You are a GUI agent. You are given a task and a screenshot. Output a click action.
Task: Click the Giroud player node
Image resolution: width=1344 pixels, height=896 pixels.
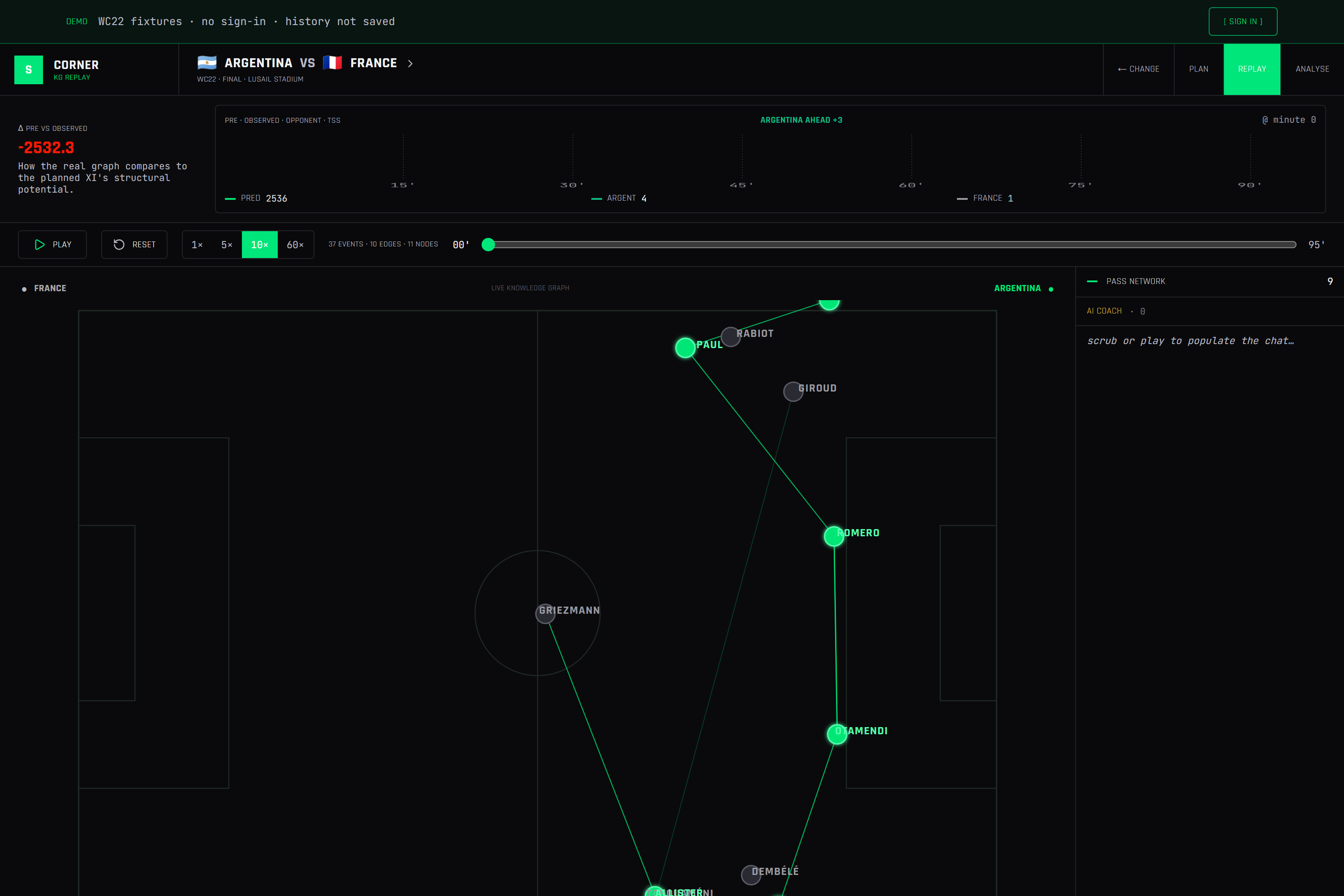pyautogui.click(x=793, y=392)
